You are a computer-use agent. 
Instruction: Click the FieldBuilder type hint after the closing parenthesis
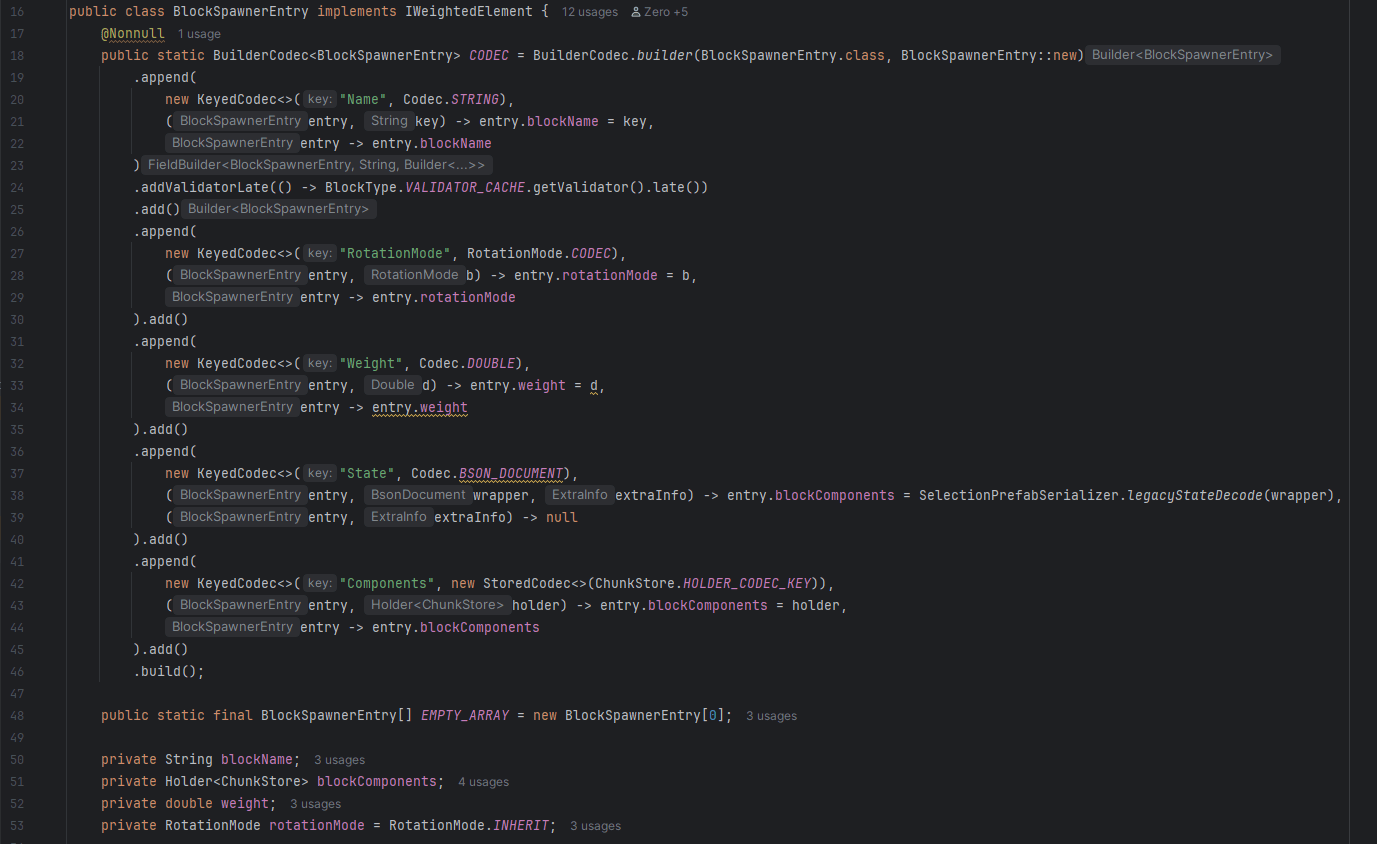[318, 164]
